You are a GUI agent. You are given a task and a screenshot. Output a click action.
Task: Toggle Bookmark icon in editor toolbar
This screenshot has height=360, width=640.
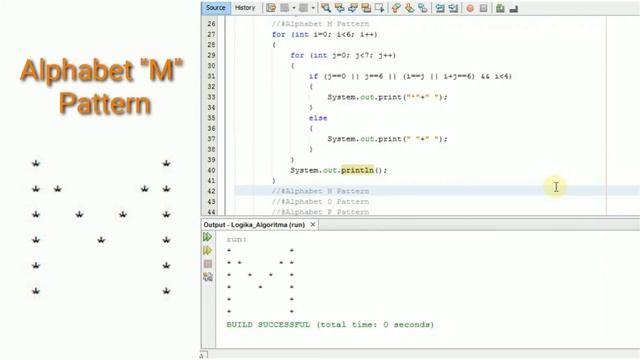pyautogui.click(x=423, y=8)
